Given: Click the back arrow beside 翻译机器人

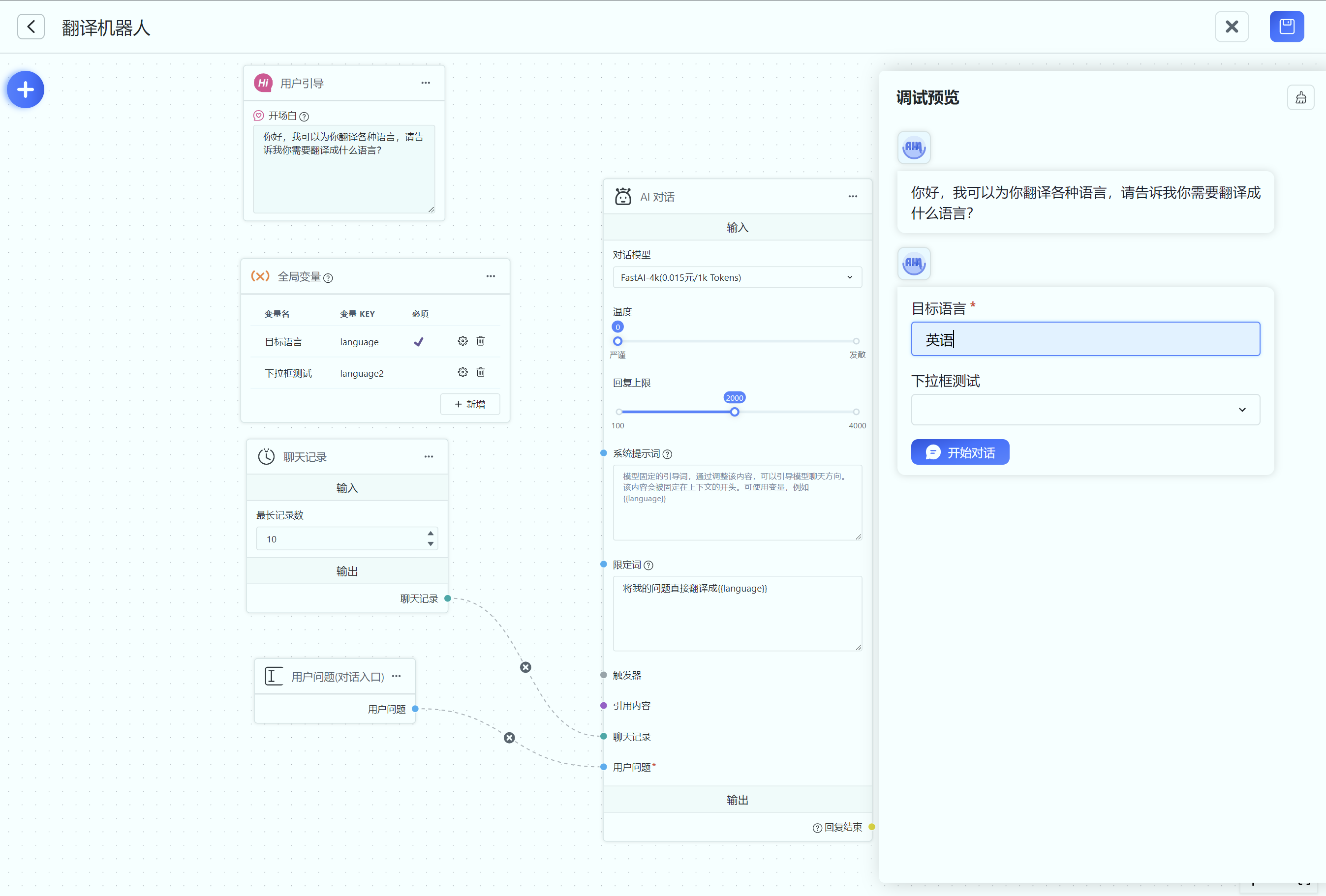Looking at the screenshot, I should click(x=31, y=27).
